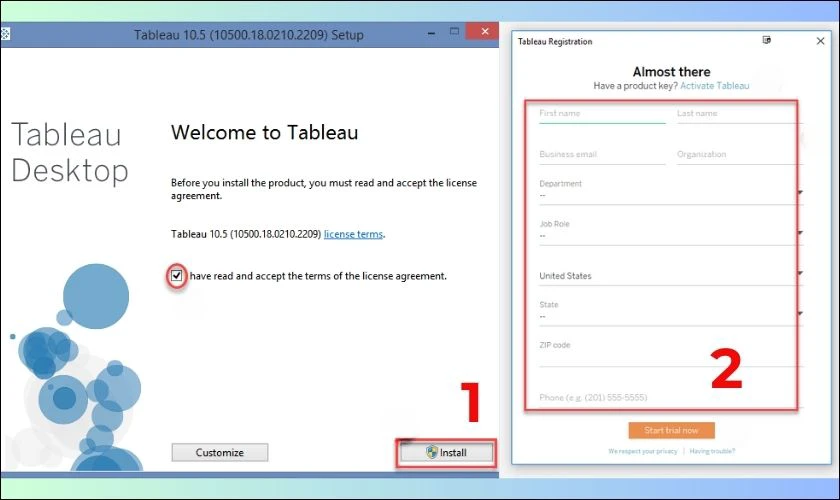Open the United States country dropdown

671,275
